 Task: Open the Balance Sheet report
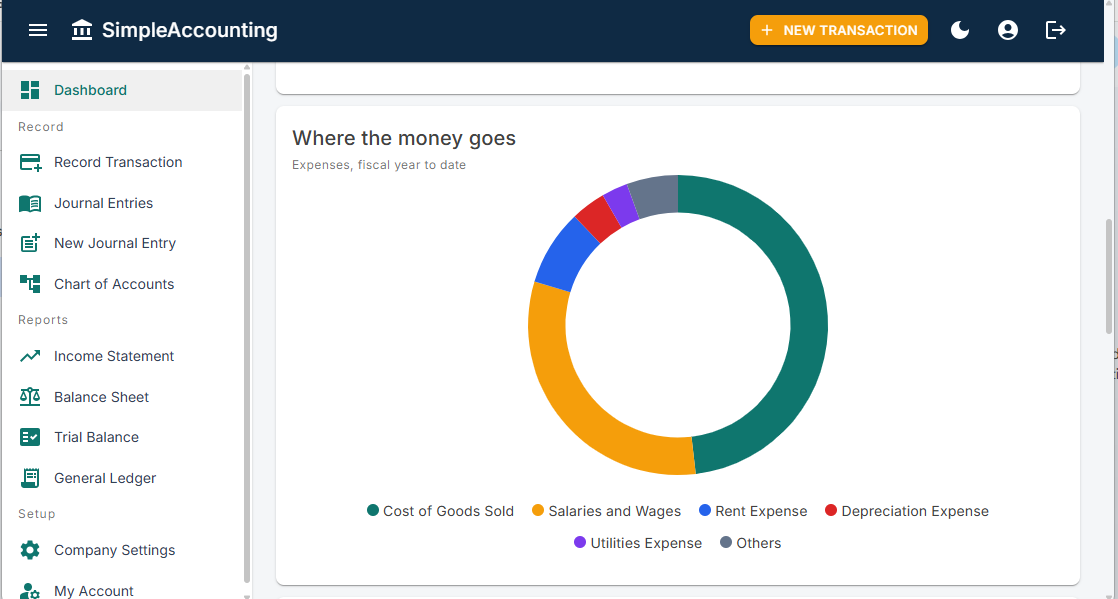[x=122, y=396]
